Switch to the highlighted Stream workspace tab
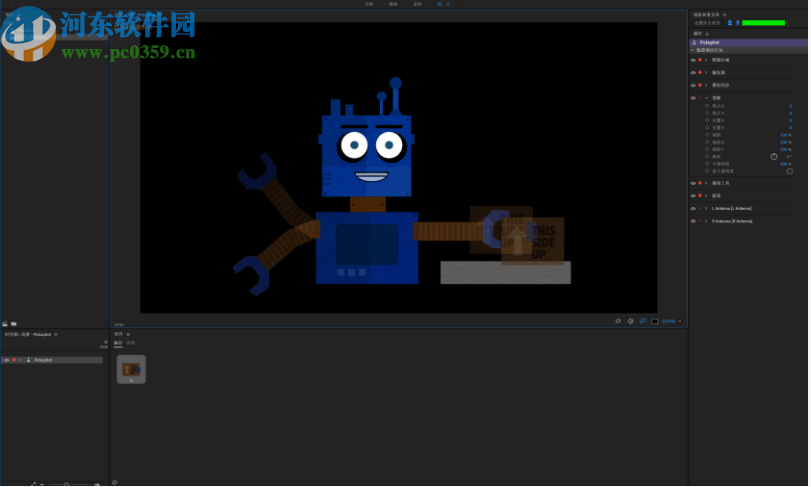This screenshot has width=811, height=487. click(440, 4)
